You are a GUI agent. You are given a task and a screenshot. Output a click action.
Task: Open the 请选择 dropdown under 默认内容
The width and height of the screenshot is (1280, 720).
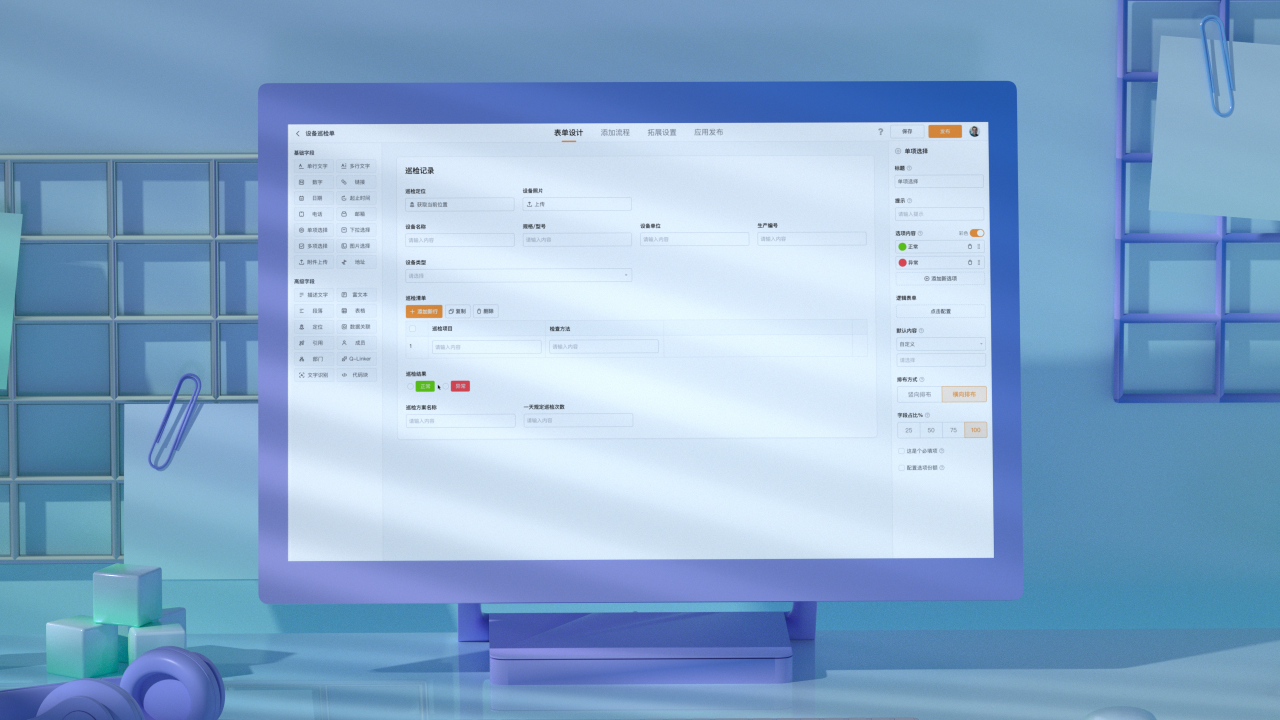(939, 360)
